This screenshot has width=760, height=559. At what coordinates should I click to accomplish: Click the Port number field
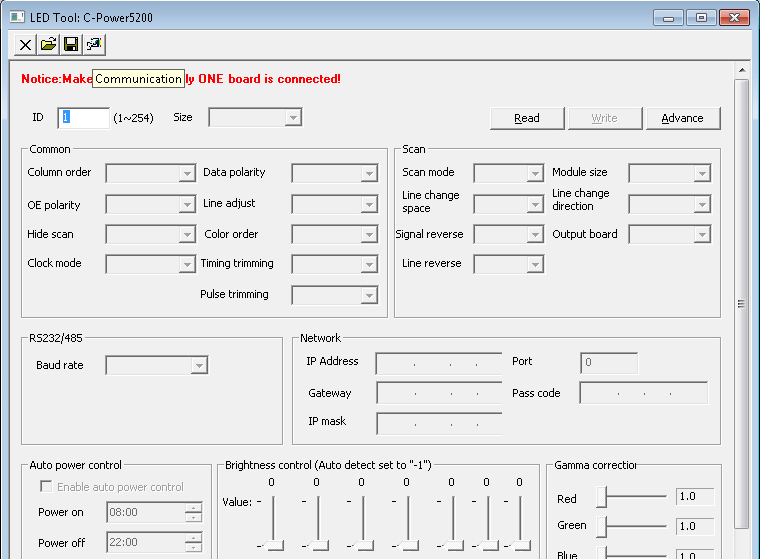coord(609,363)
